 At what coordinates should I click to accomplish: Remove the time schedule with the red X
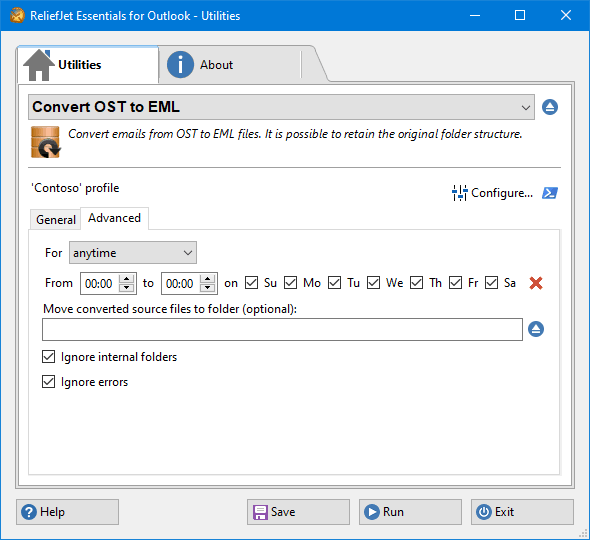pyautogui.click(x=536, y=283)
